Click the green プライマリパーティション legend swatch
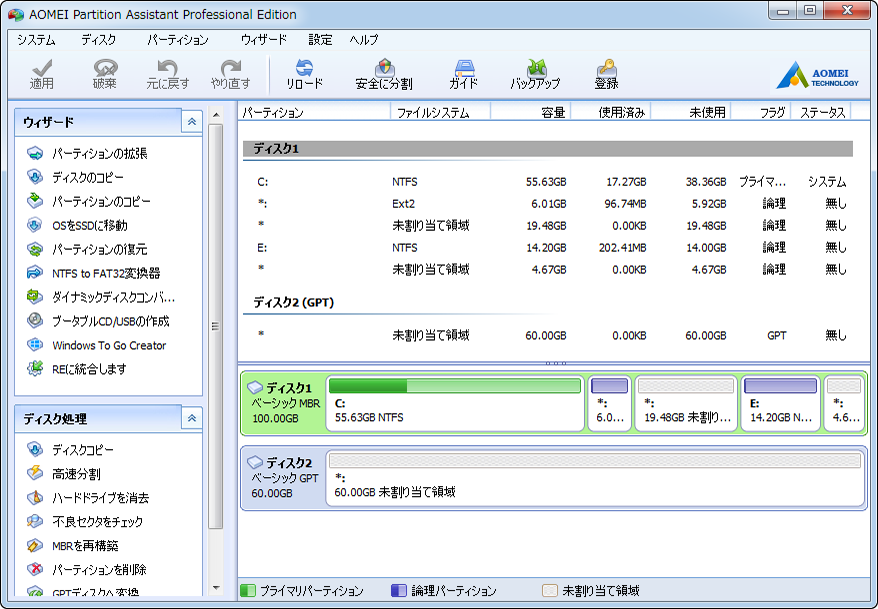Image resolution: width=878 pixels, height=609 pixels. 247,591
